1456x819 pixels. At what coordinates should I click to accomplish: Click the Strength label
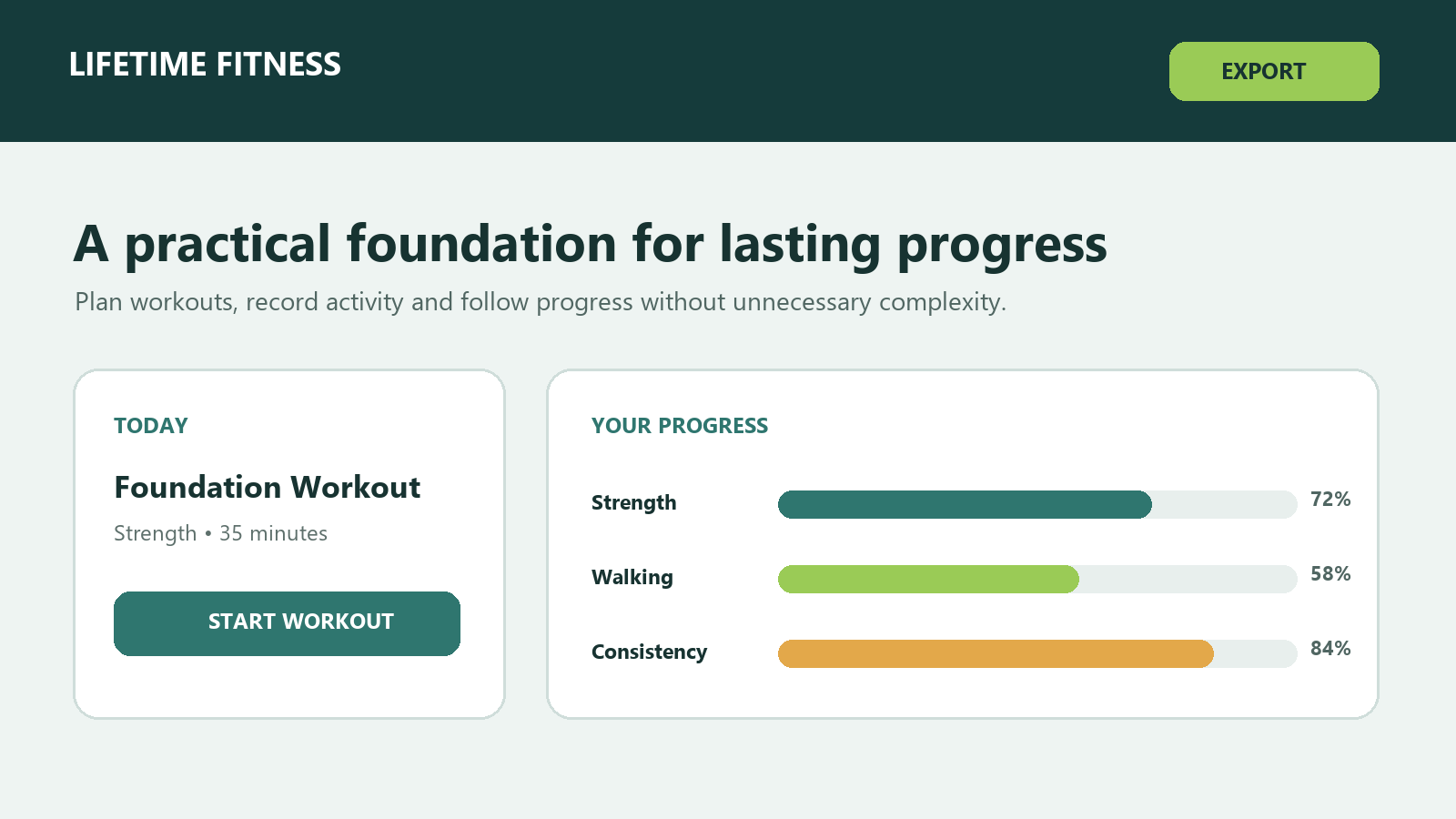634,503
